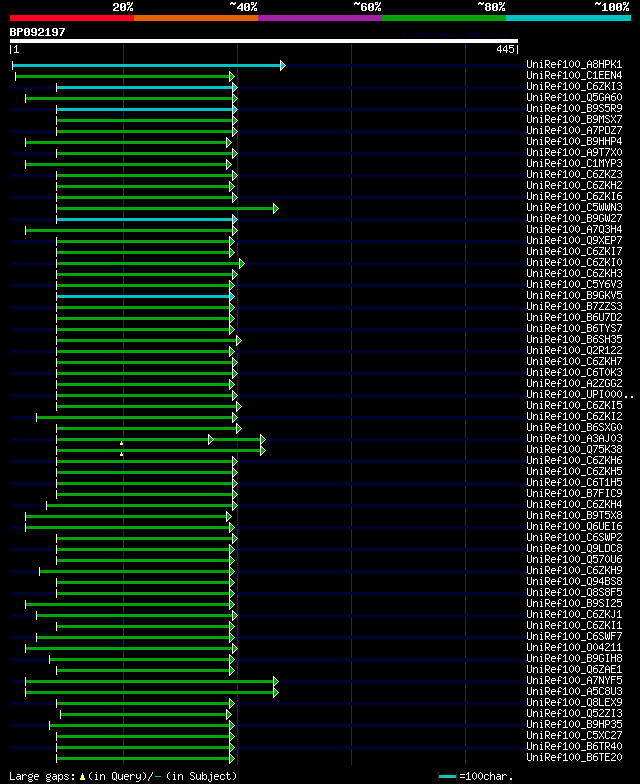Click the UniRef100_B6SXG0 label
This screenshot has height=784, width=640.
click(574, 428)
